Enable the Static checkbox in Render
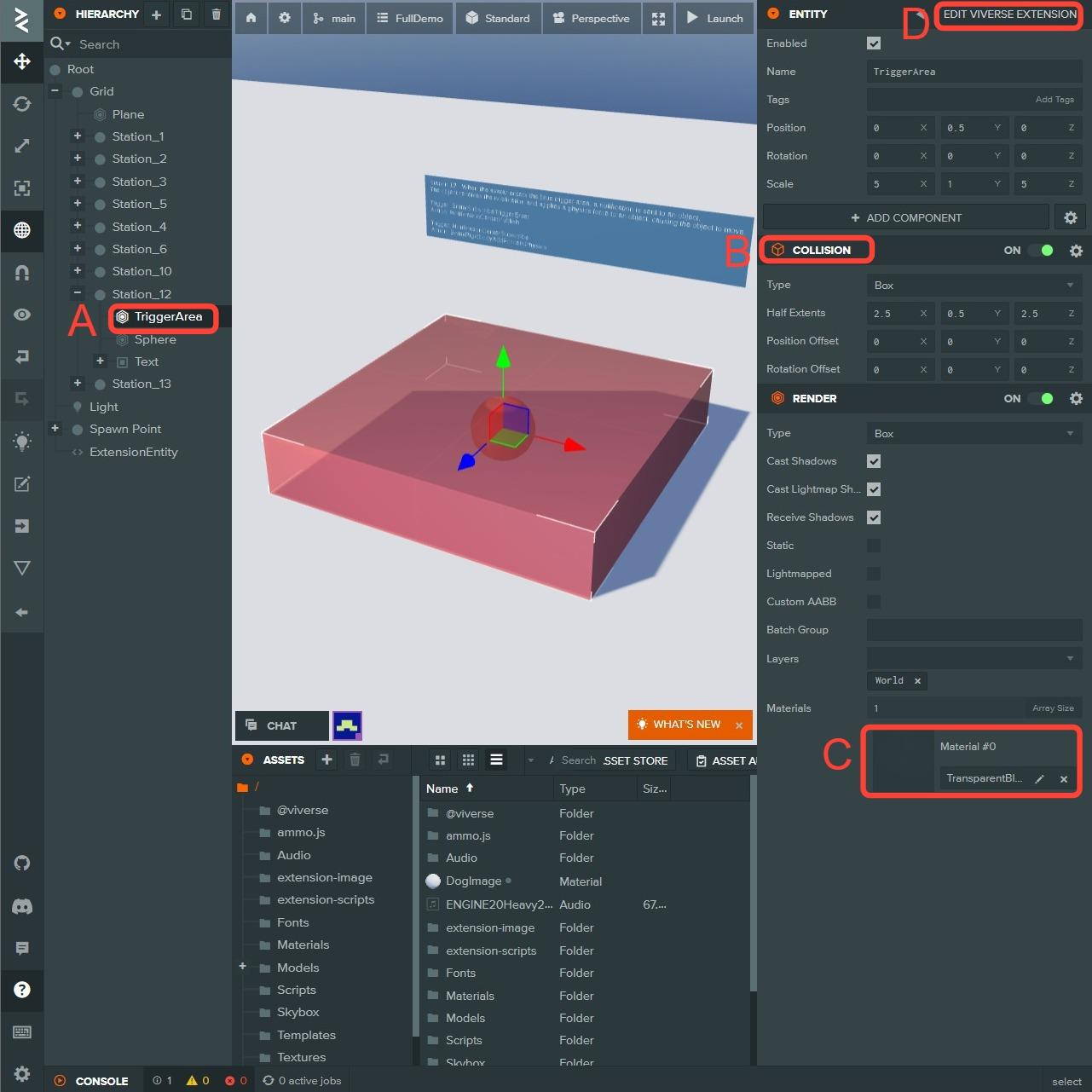The height and width of the screenshot is (1092, 1092). (x=874, y=546)
